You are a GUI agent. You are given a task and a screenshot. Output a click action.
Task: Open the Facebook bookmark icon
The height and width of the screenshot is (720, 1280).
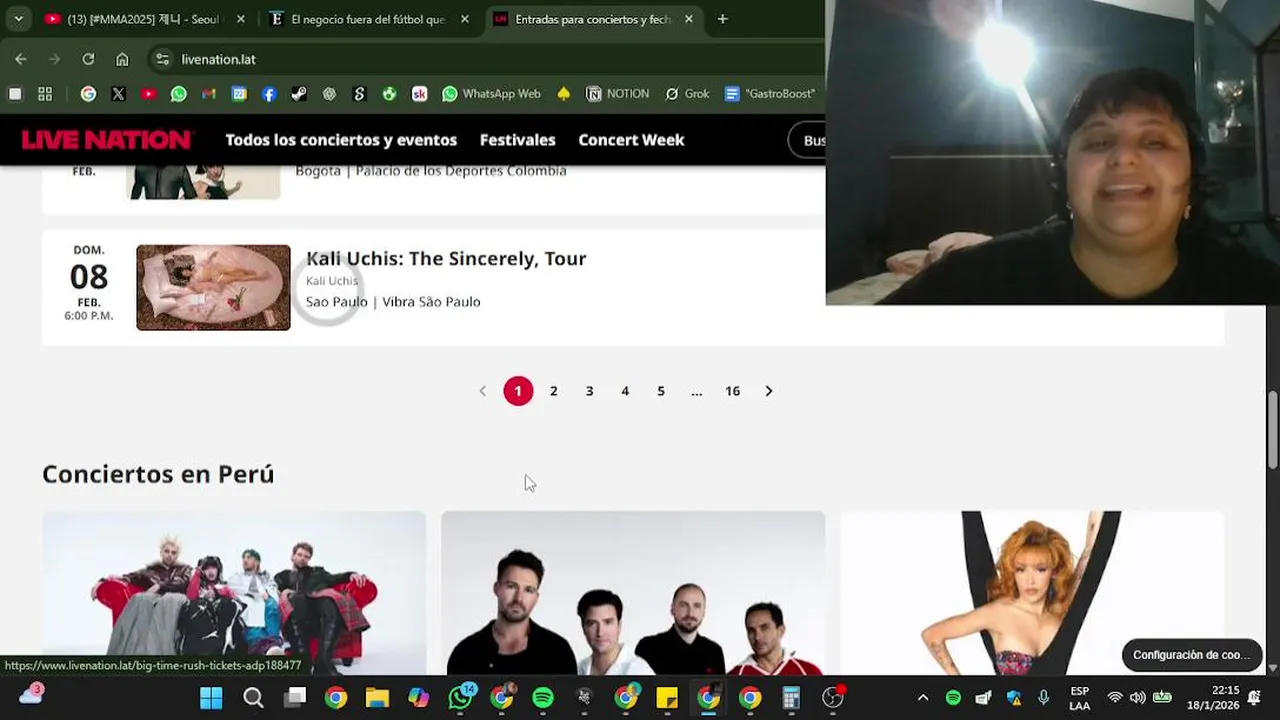click(x=269, y=94)
